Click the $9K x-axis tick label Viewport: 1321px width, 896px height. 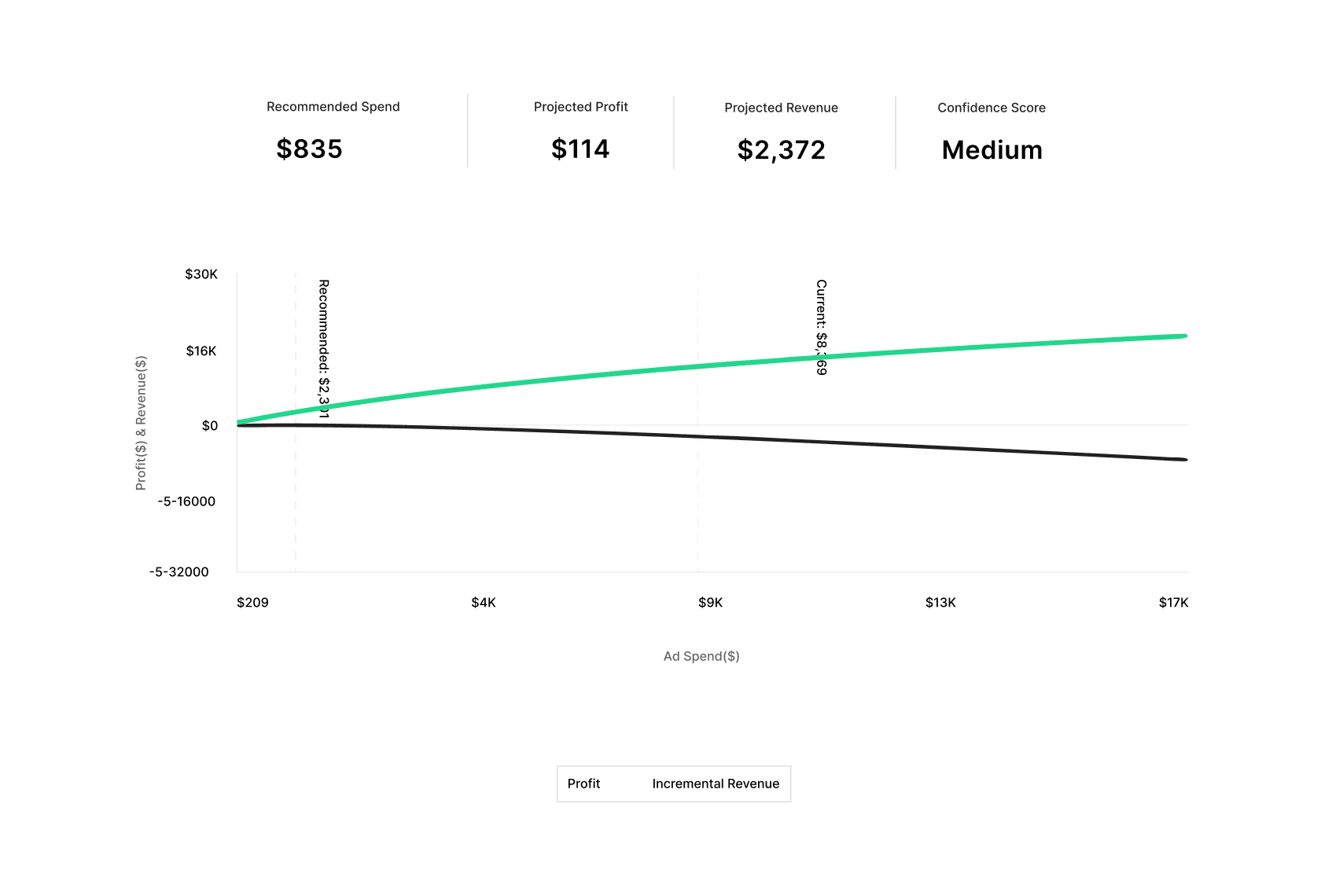(x=710, y=603)
